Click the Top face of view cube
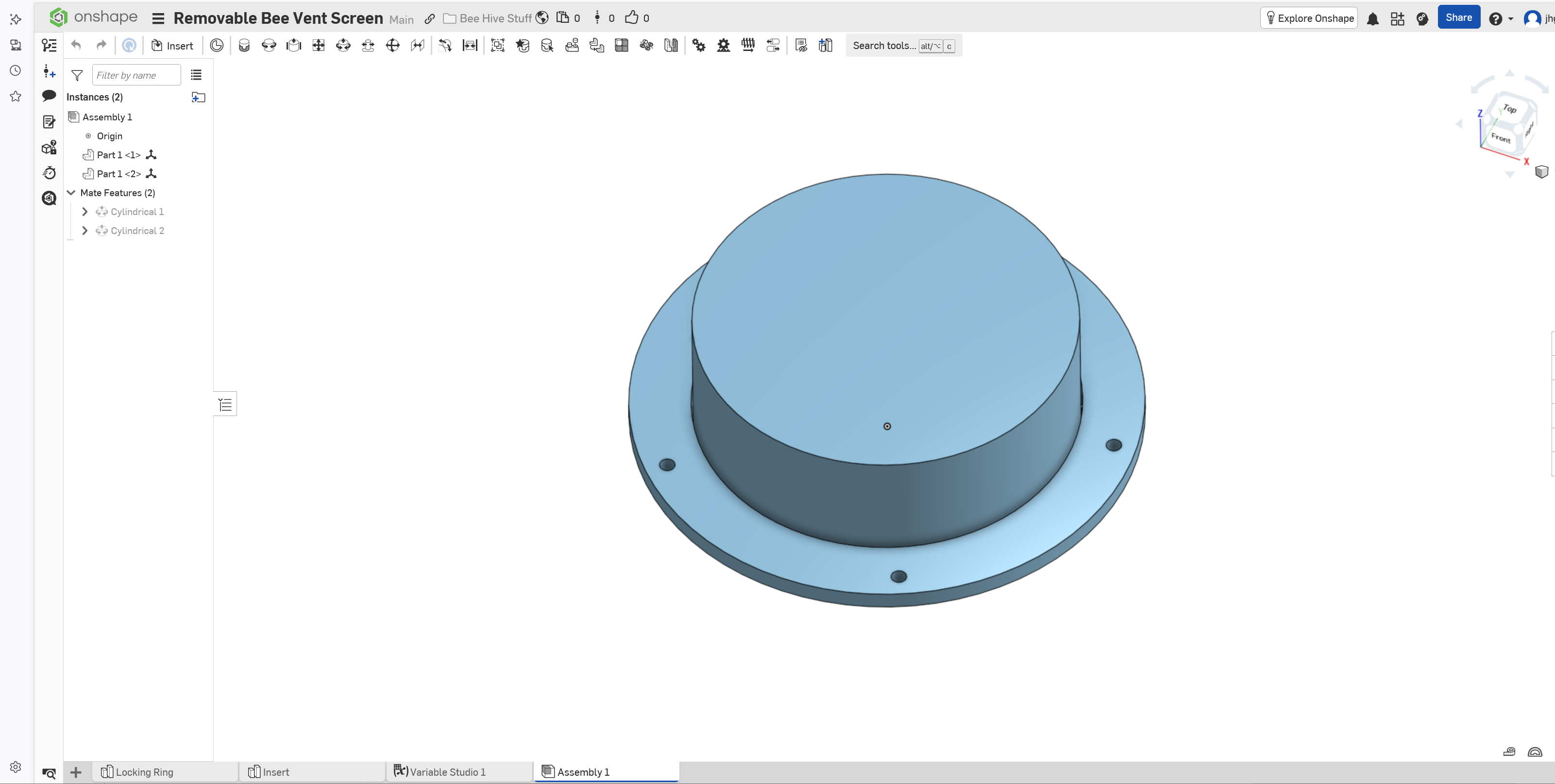The height and width of the screenshot is (784, 1555). tap(1509, 109)
